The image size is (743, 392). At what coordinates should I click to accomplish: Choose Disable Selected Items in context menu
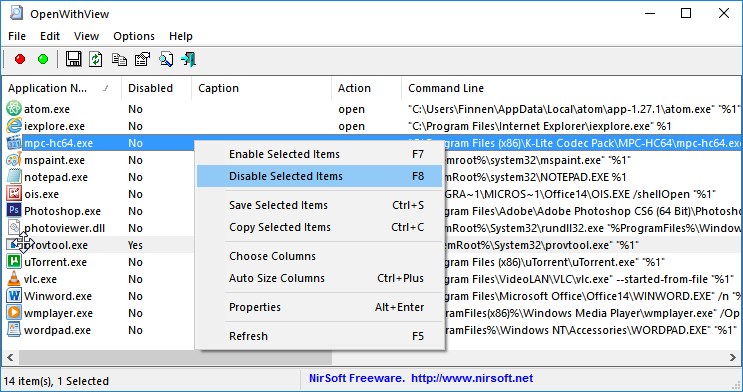click(x=320, y=176)
